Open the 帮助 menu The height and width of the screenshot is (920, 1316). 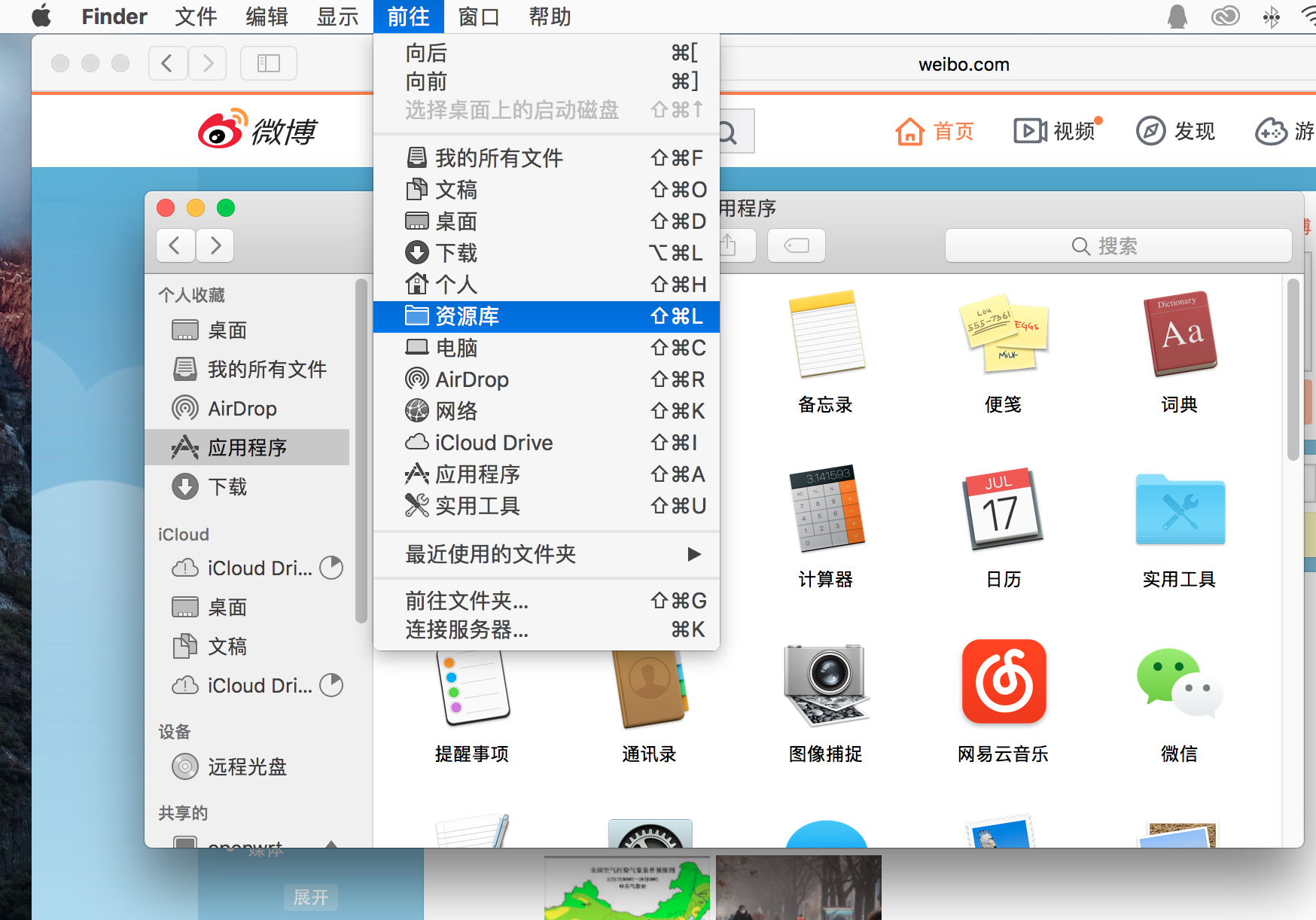[550, 17]
